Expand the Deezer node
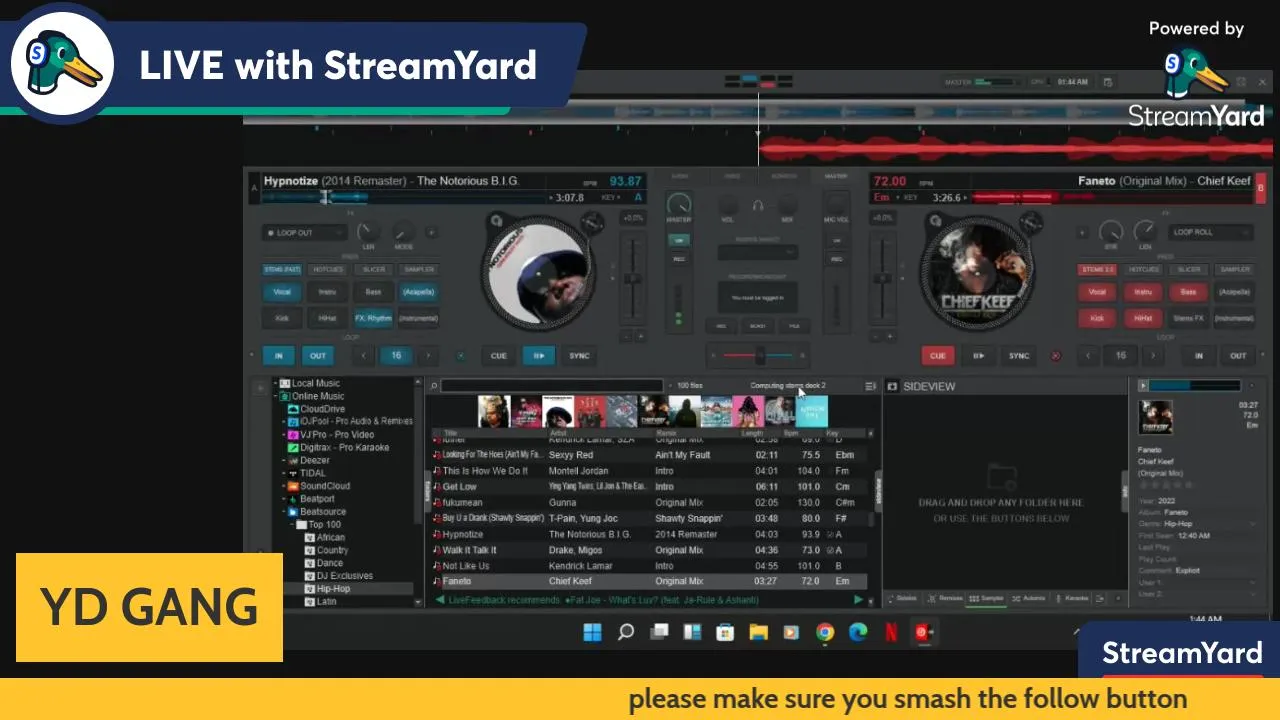Screen dimensions: 1280x720 pos(283,460)
